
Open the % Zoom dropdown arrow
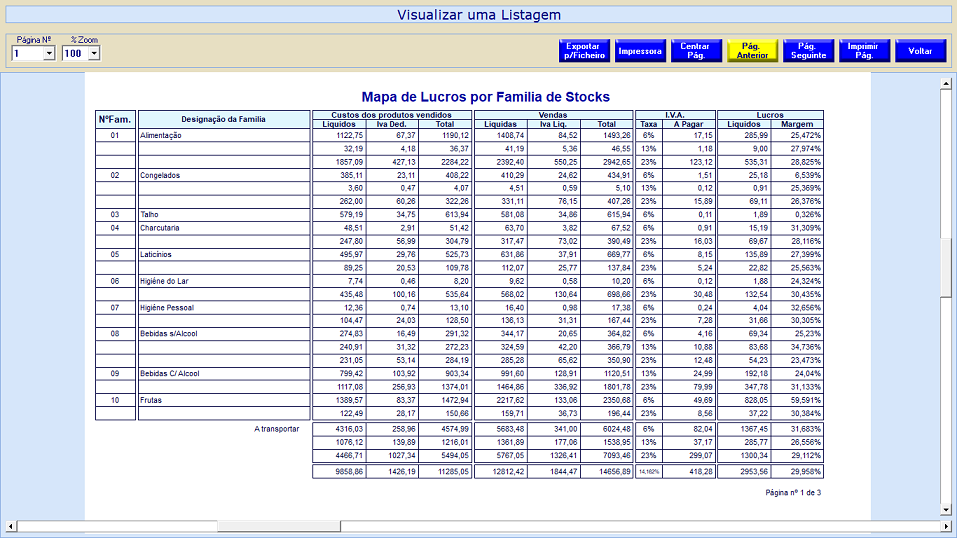(x=94, y=54)
